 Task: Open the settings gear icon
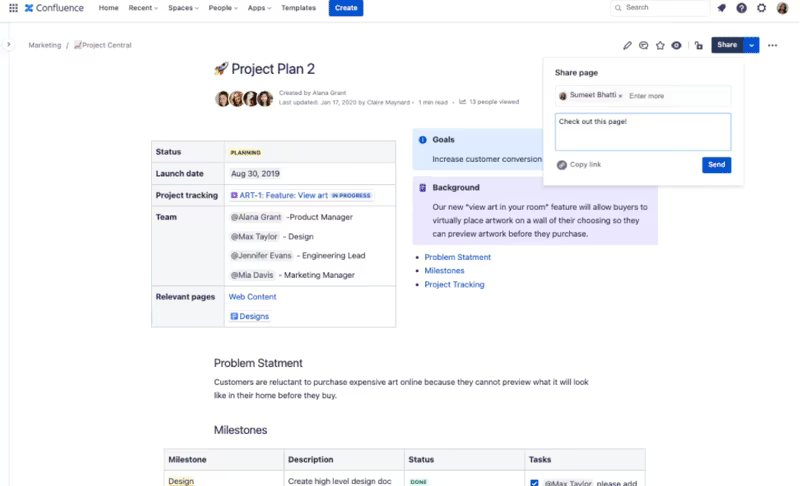761,8
